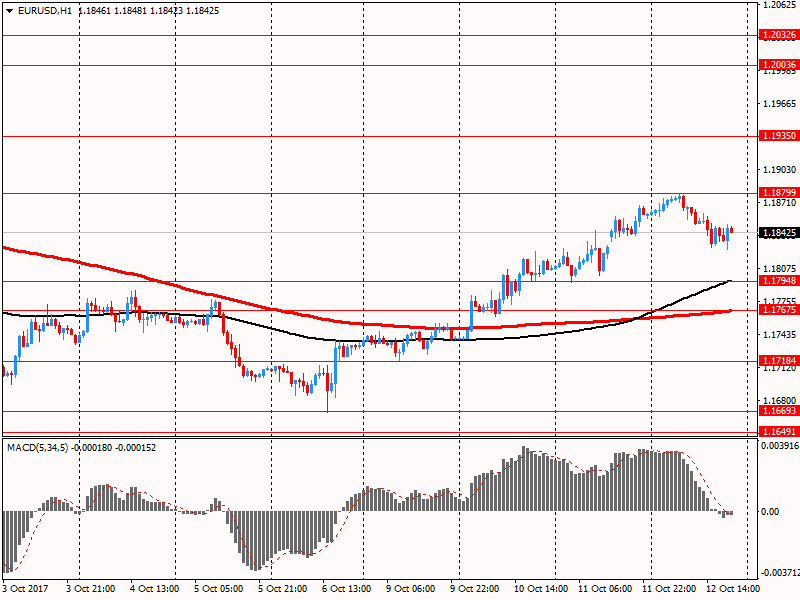The width and height of the screenshot is (800, 600).
Task: Click the 1.20036 red price level label
Action: tap(778, 65)
